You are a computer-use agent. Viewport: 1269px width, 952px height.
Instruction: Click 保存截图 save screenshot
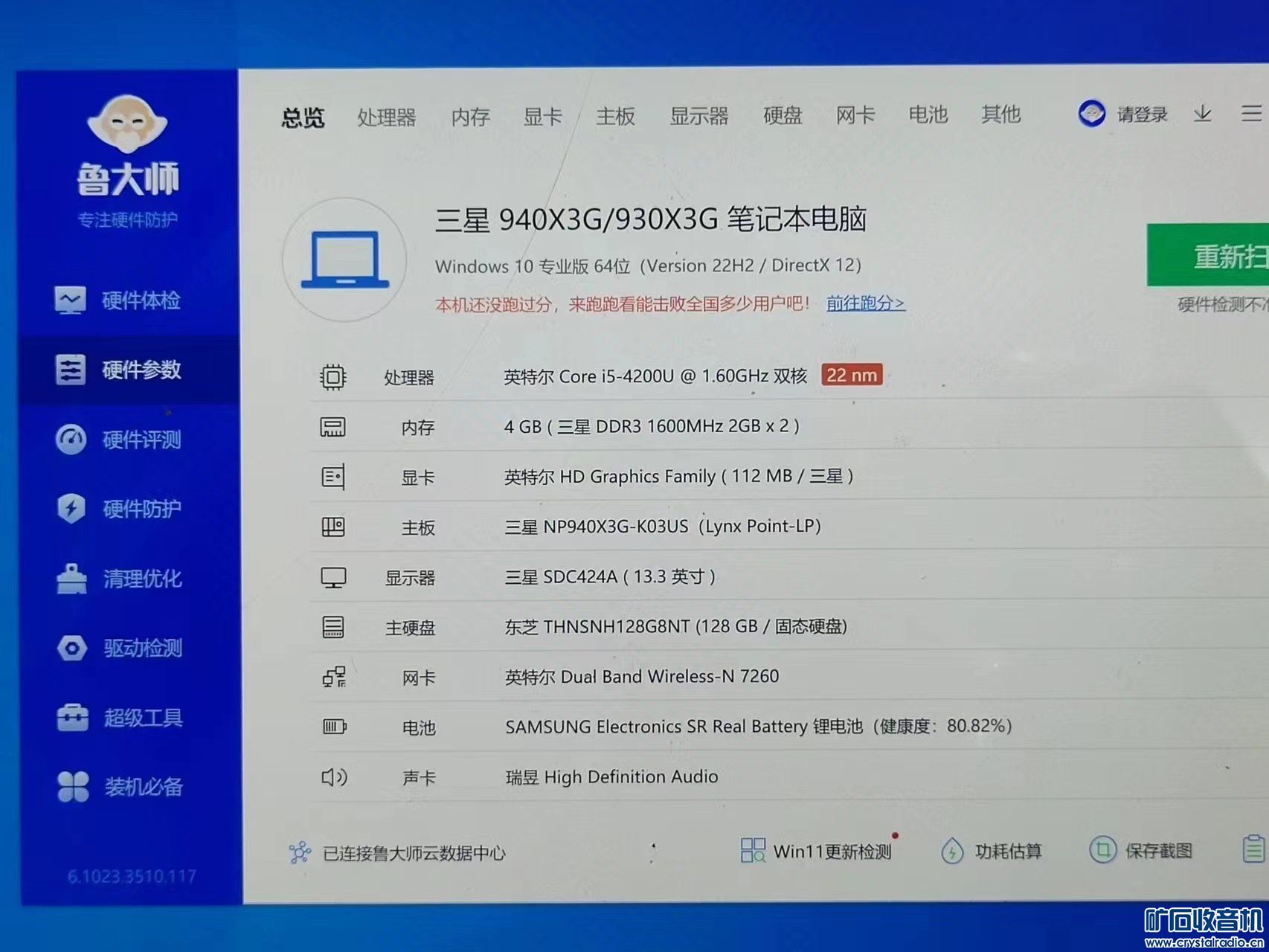pyautogui.click(x=1141, y=850)
